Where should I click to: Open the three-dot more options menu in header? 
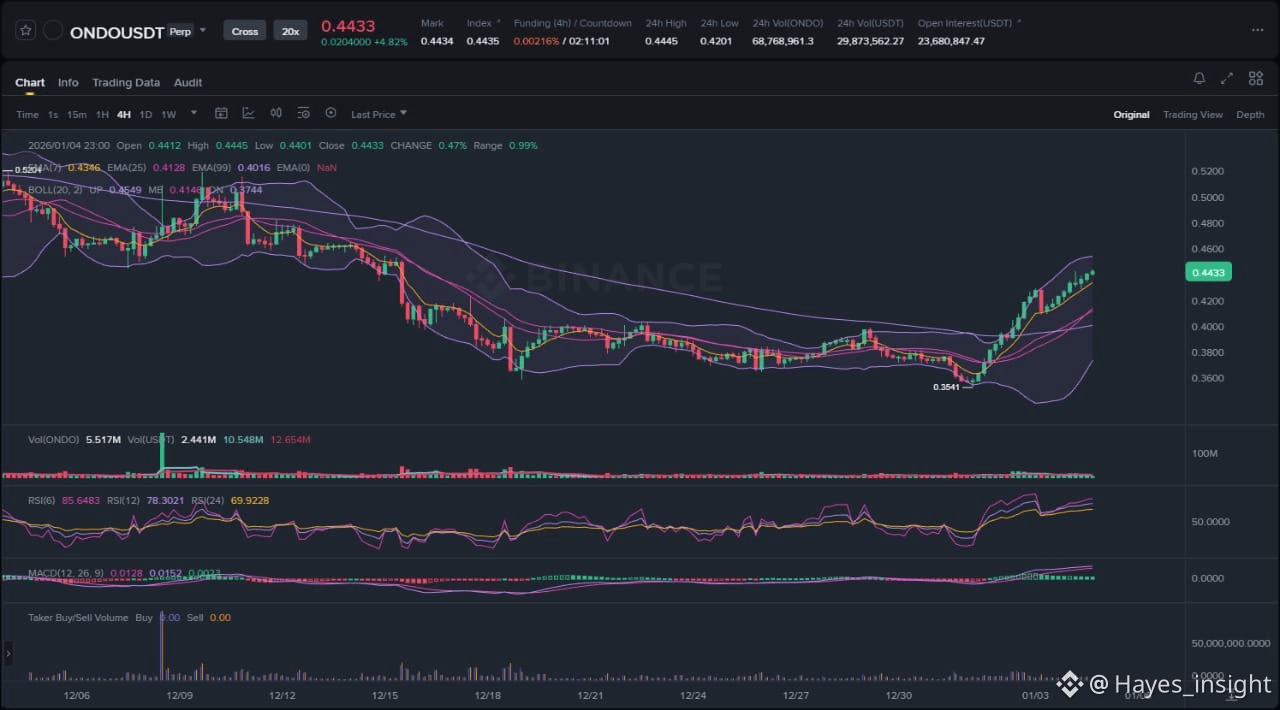tap(1257, 30)
